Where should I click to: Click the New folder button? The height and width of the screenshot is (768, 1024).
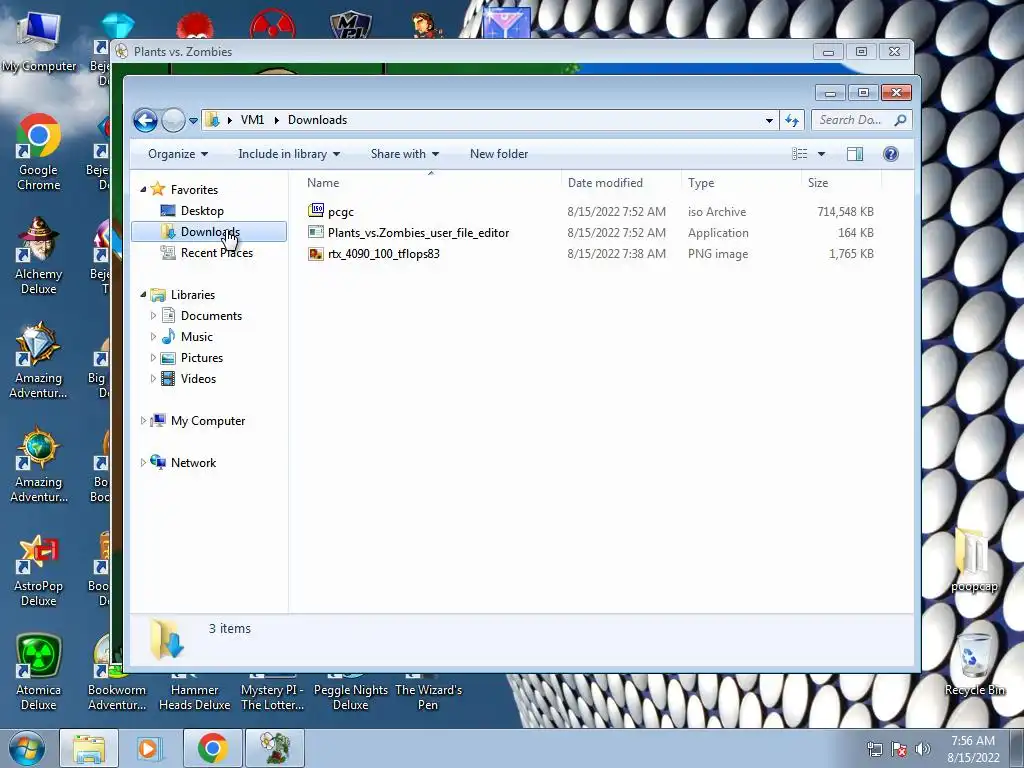click(x=499, y=154)
